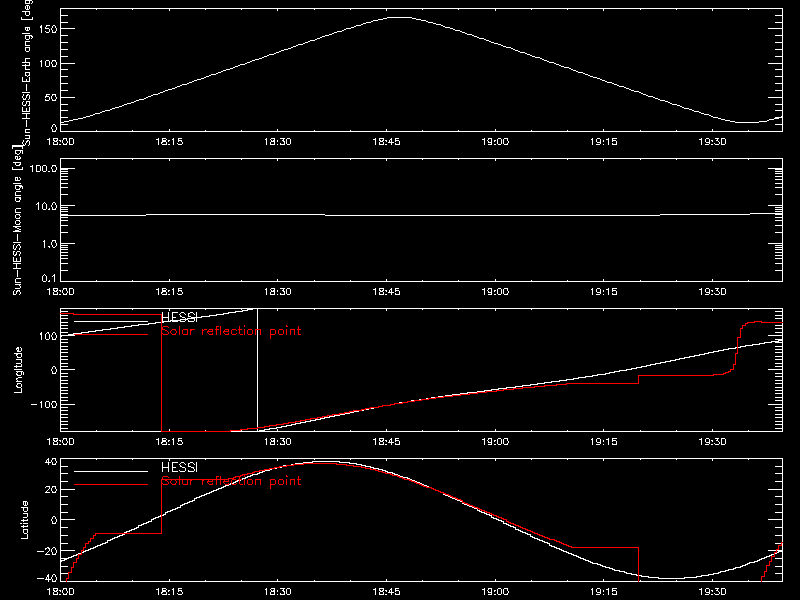The image size is (800, 600).
Task: Click the "18:00" tick below Earth angle plot
Action: pyautogui.click(x=60, y=142)
